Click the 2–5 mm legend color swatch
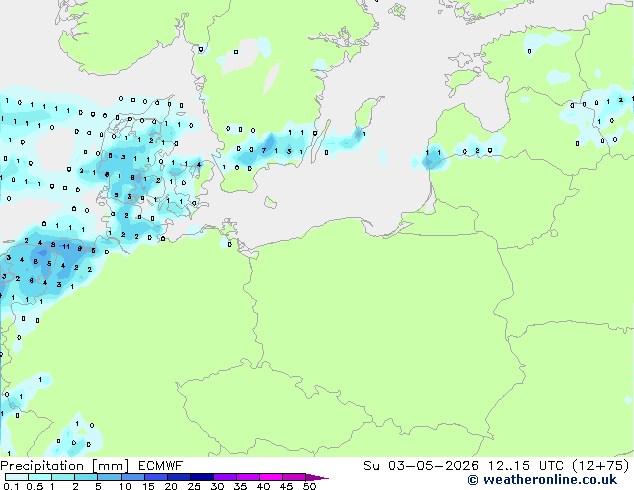The width and height of the screenshot is (634, 490). click(x=86, y=477)
